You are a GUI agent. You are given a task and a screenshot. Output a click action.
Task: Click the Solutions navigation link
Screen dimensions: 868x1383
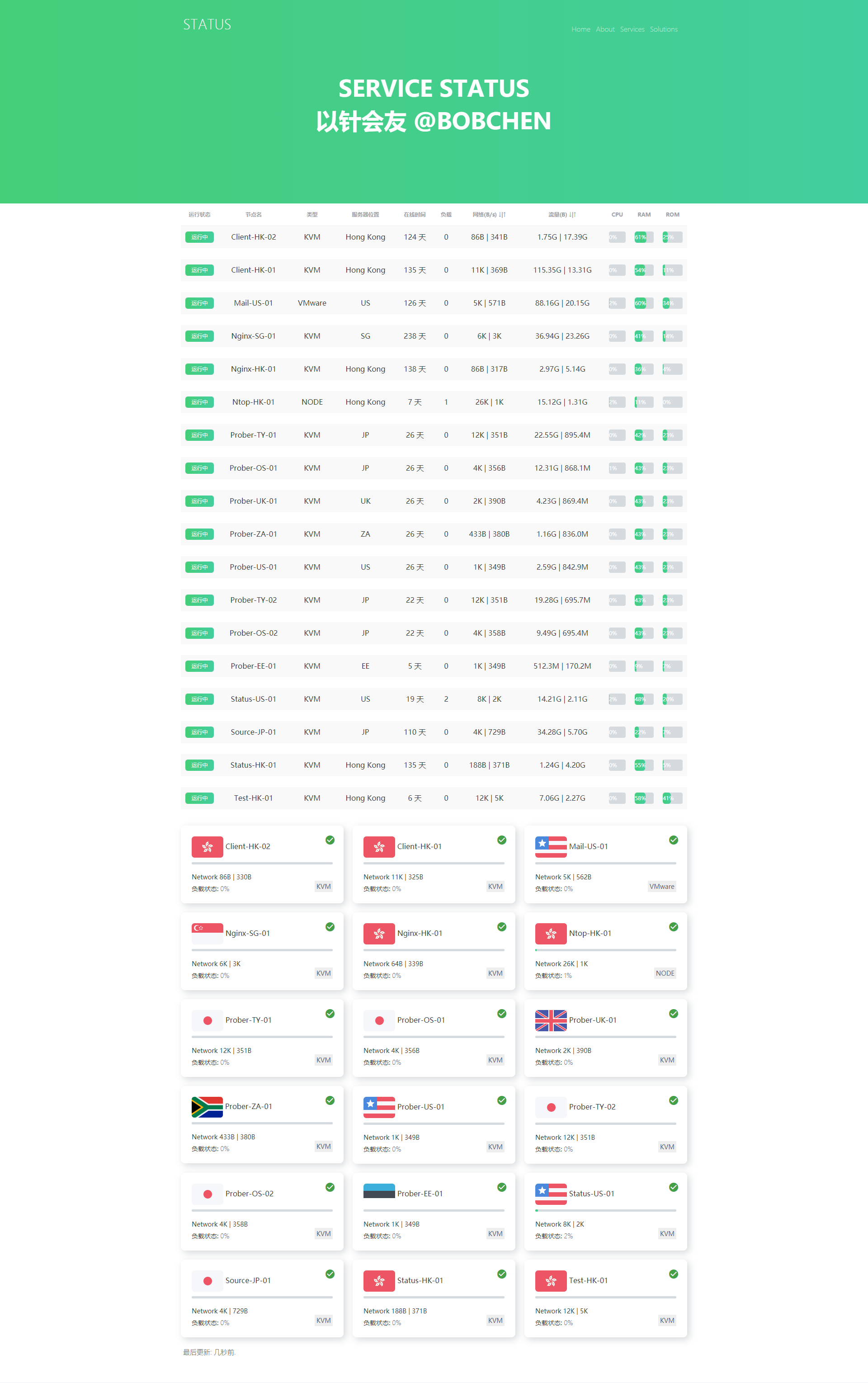click(663, 29)
